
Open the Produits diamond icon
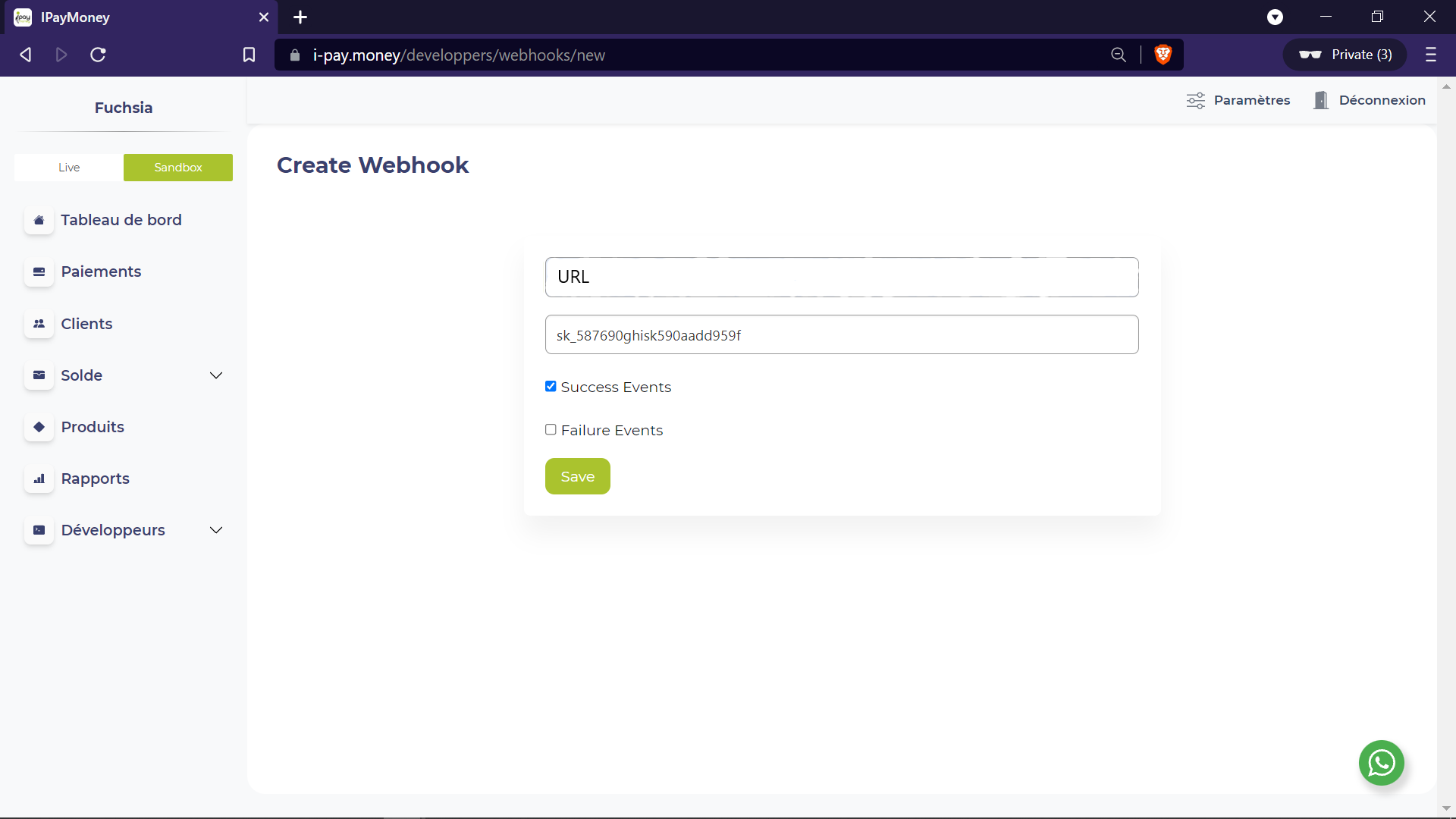click(39, 427)
